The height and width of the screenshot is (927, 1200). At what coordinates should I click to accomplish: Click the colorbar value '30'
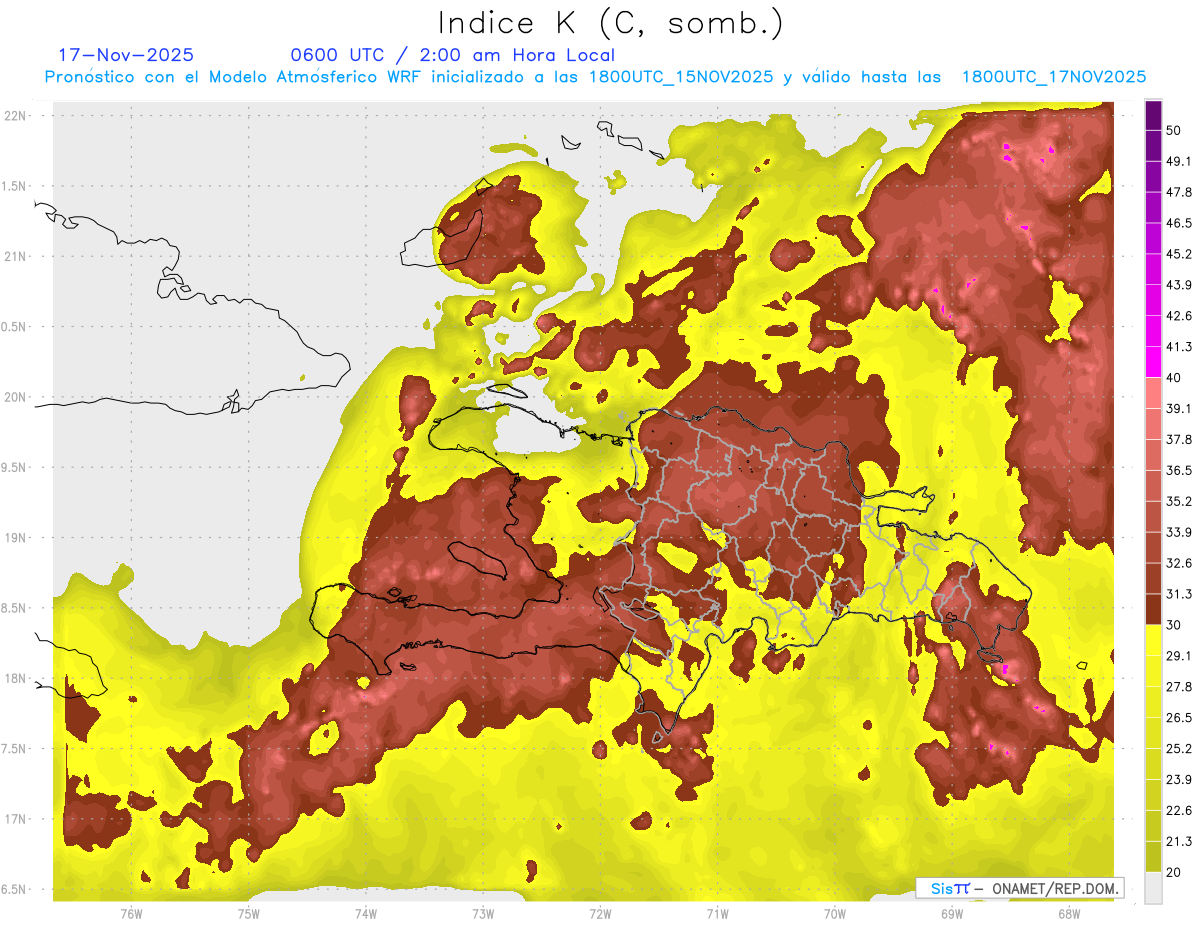(x=1174, y=625)
